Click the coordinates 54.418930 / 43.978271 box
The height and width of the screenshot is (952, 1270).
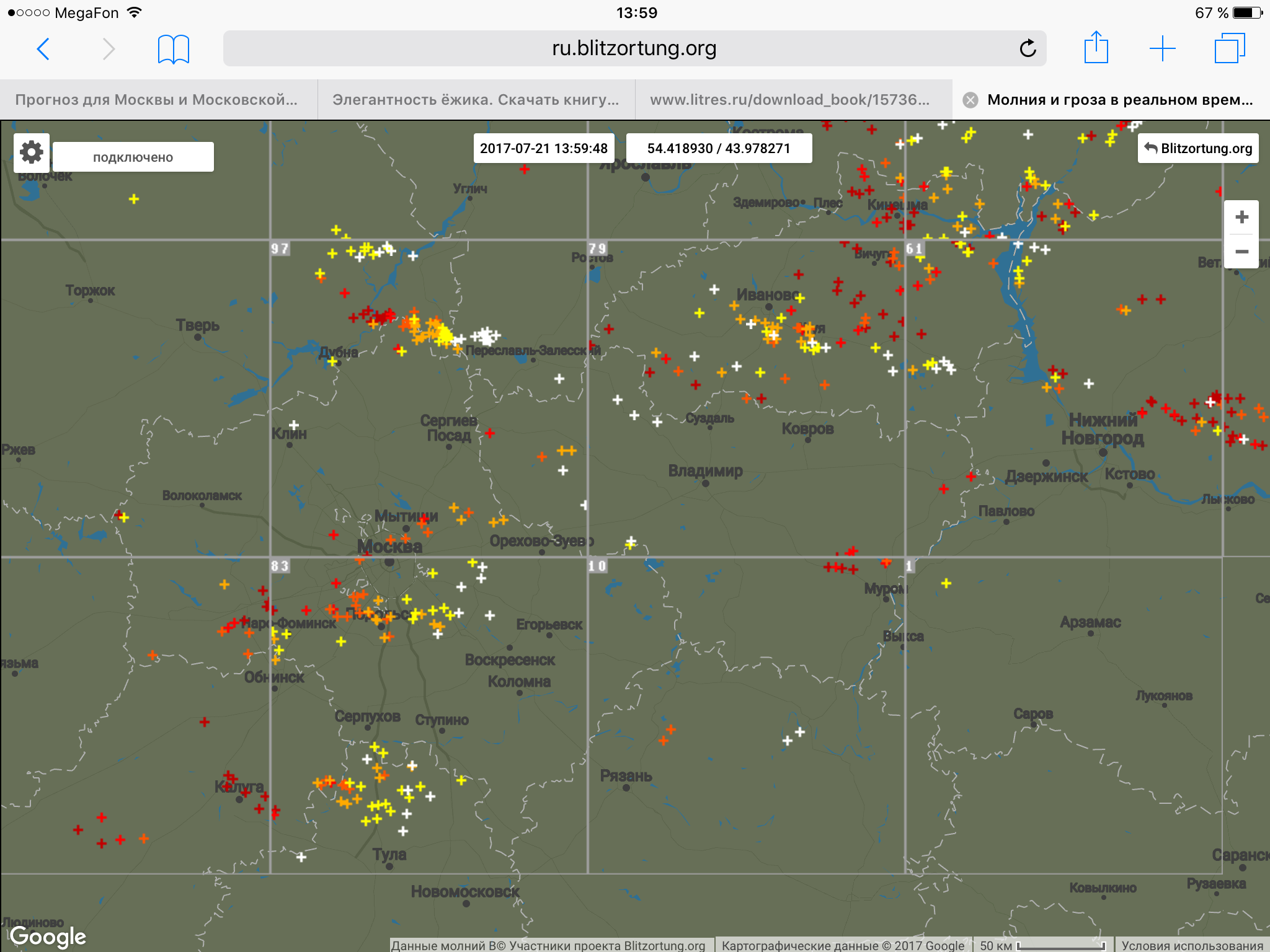click(x=719, y=149)
